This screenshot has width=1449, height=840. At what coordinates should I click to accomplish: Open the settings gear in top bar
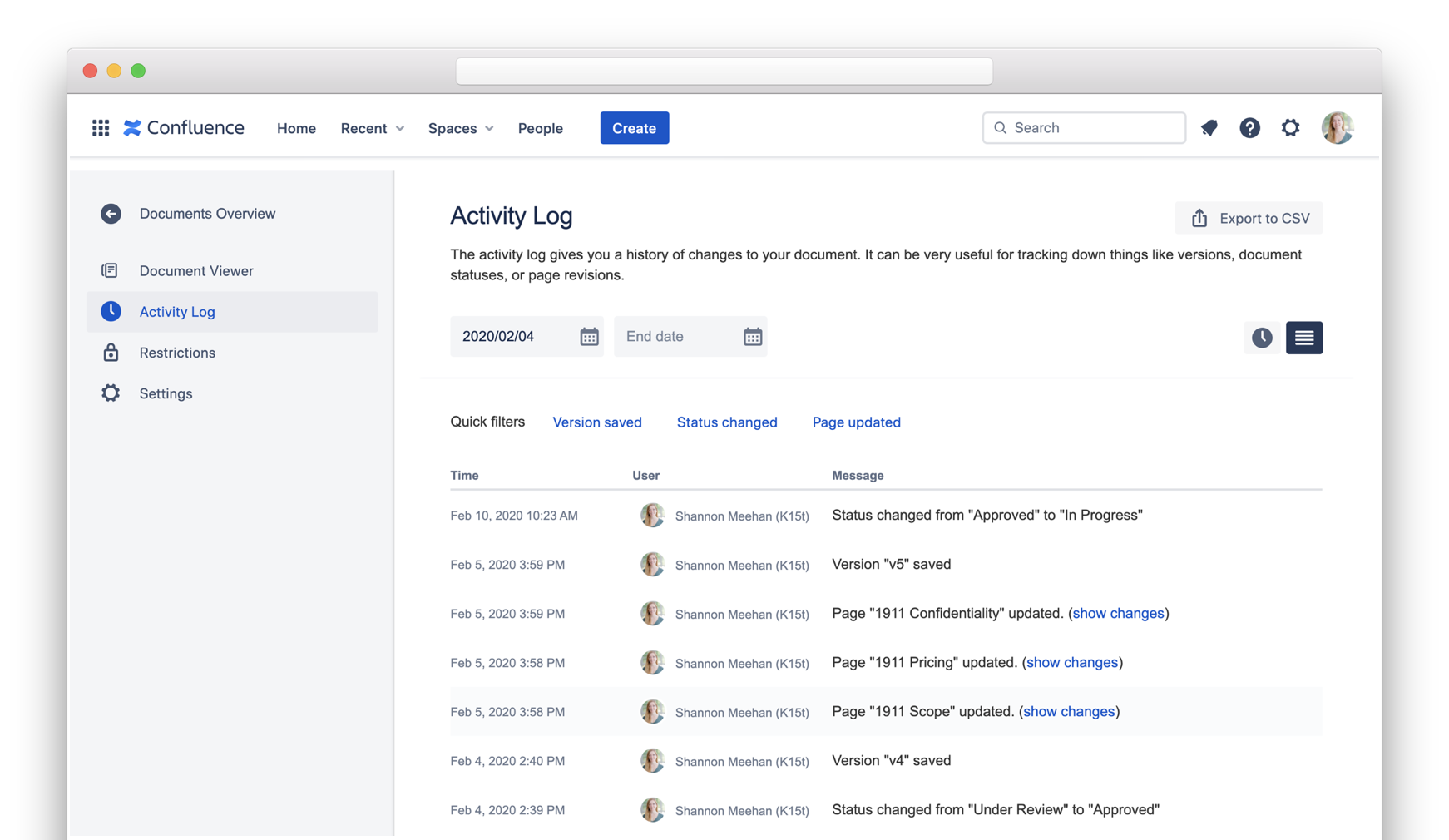click(x=1290, y=128)
